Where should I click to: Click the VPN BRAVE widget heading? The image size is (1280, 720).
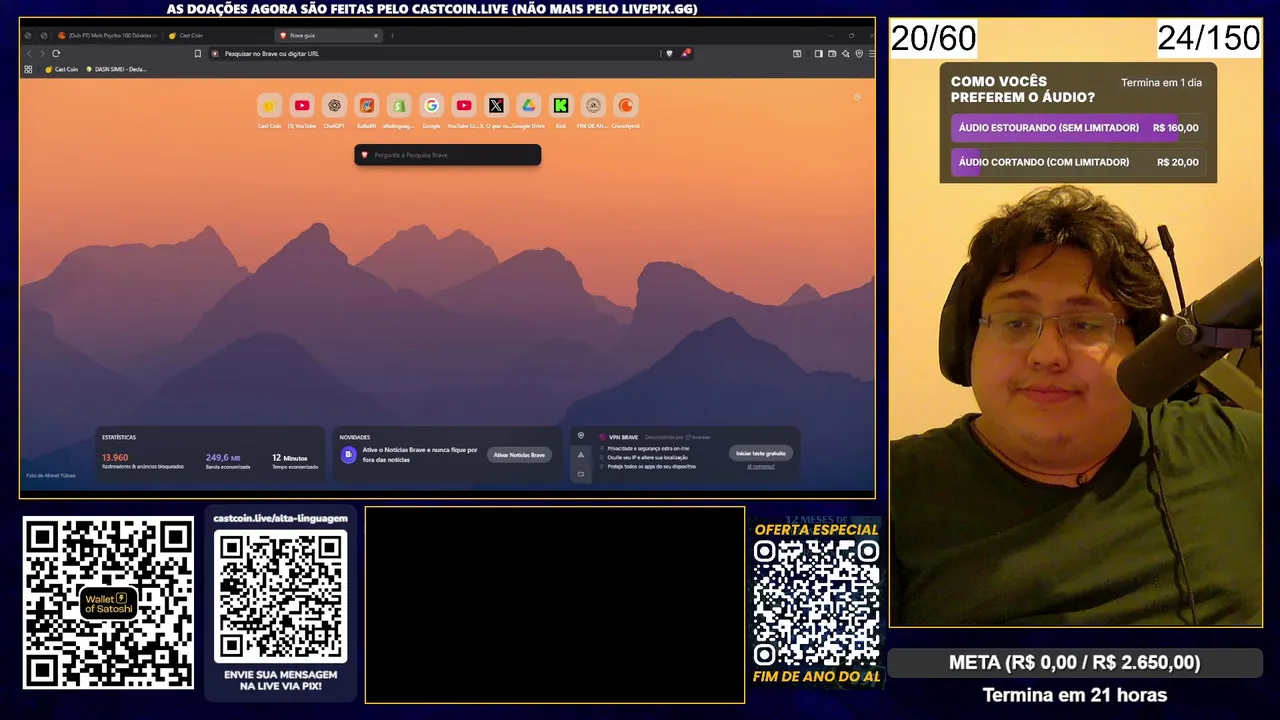(623, 437)
